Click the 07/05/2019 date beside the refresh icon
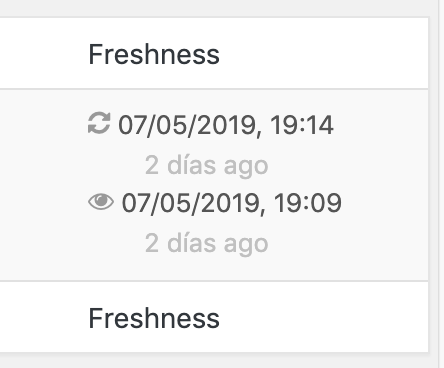Screen dimensions: 444x368 pyautogui.click(x=188, y=125)
